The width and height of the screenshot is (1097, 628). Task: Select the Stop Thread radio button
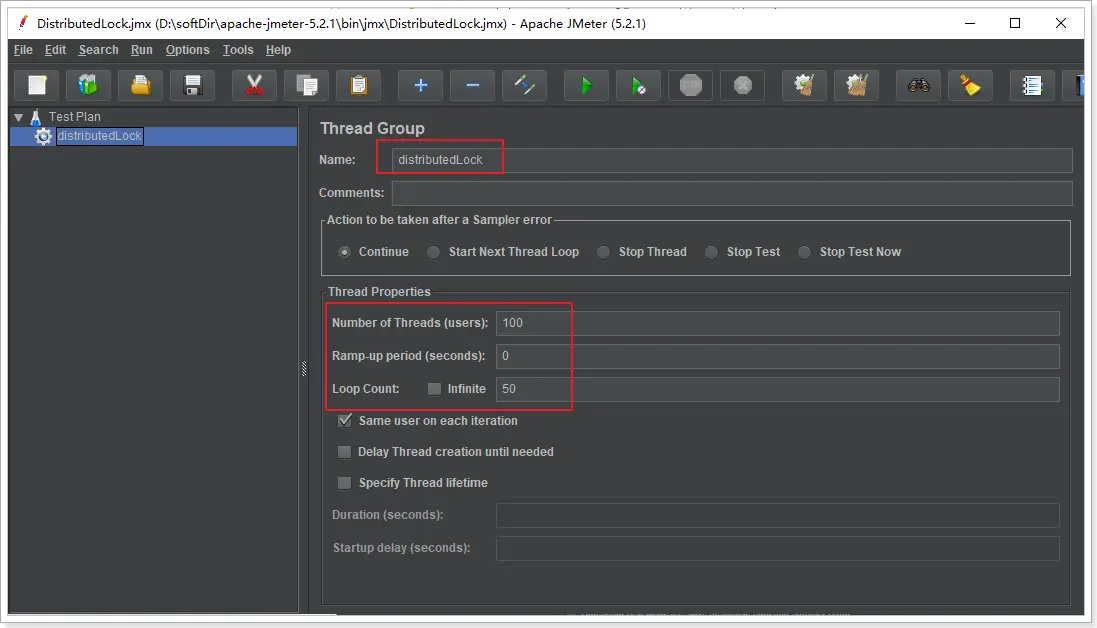coord(604,252)
